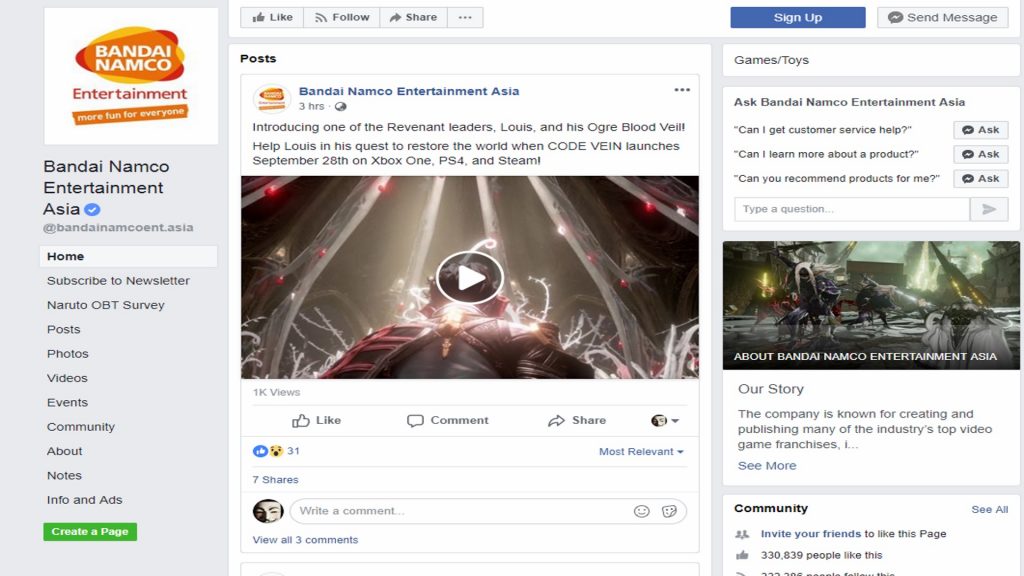This screenshot has width=1024, height=576.
Task: Play the CODE VEIN video
Action: (x=470, y=278)
